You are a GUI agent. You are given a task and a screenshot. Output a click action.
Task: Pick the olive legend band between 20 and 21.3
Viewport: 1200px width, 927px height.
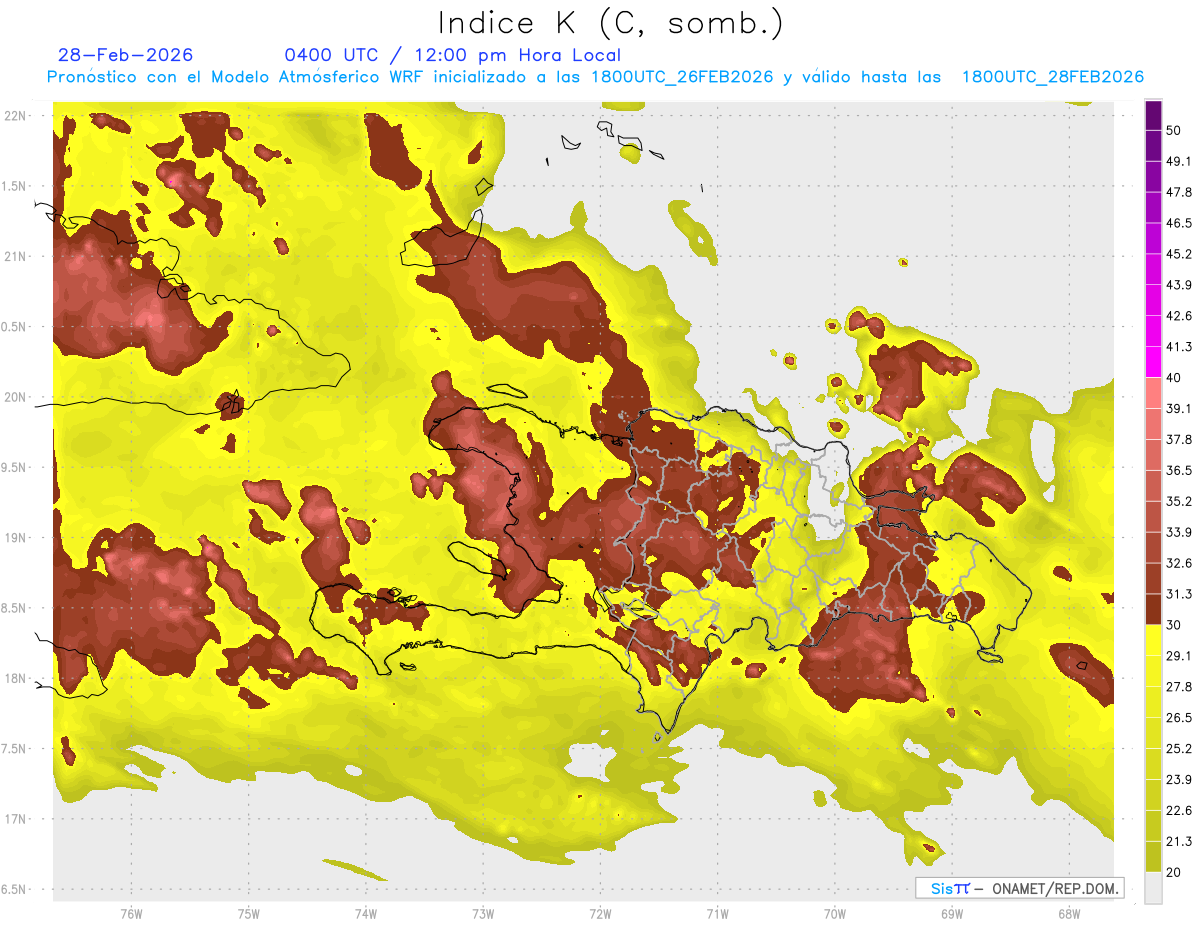[x=1153, y=856]
